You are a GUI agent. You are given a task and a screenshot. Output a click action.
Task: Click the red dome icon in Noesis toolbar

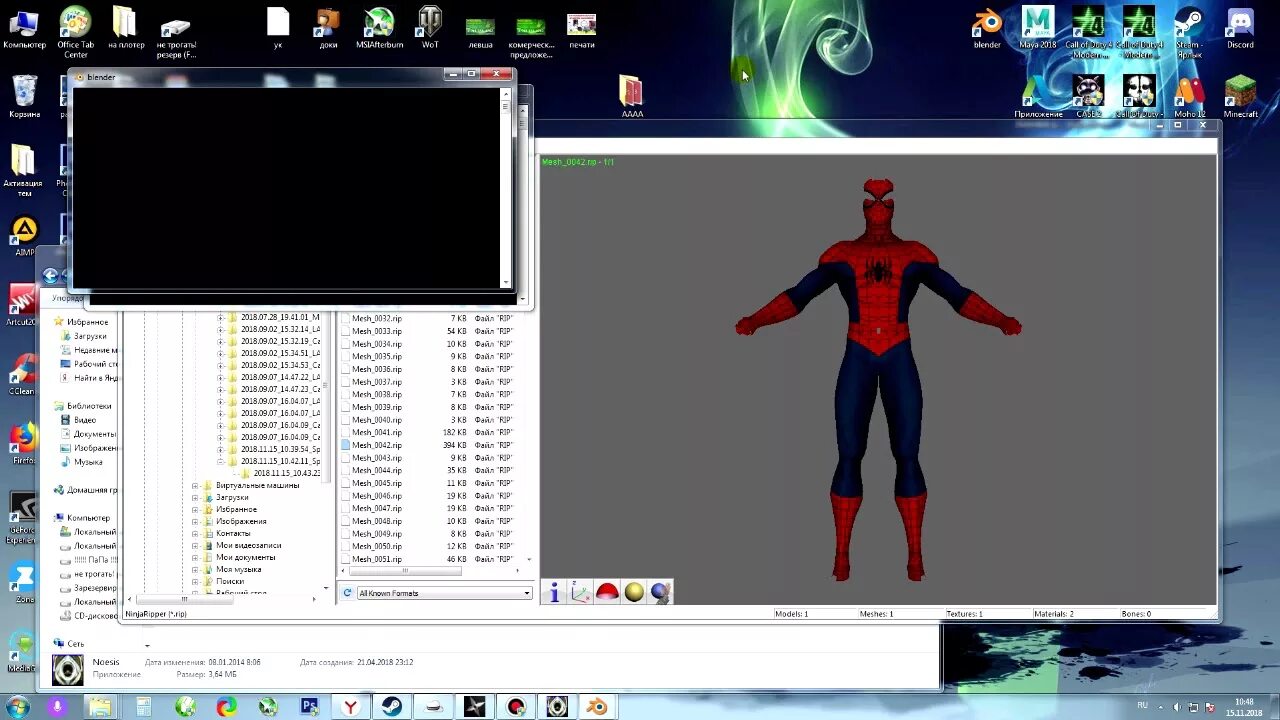click(607, 593)
